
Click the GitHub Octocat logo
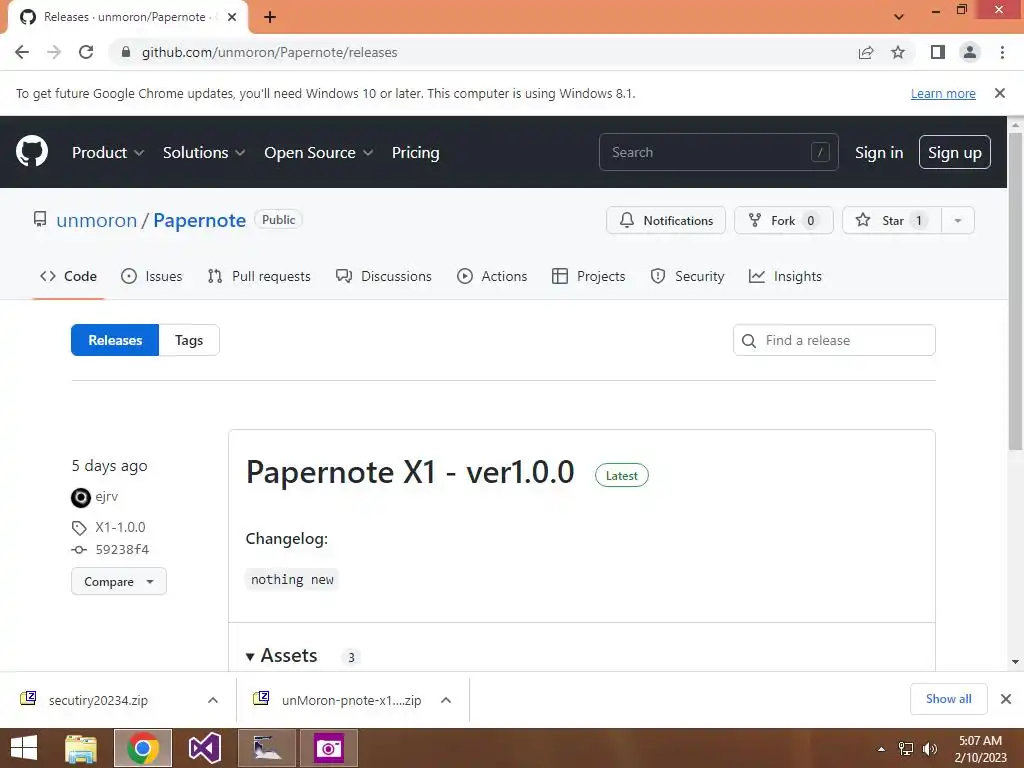(32, 152)
